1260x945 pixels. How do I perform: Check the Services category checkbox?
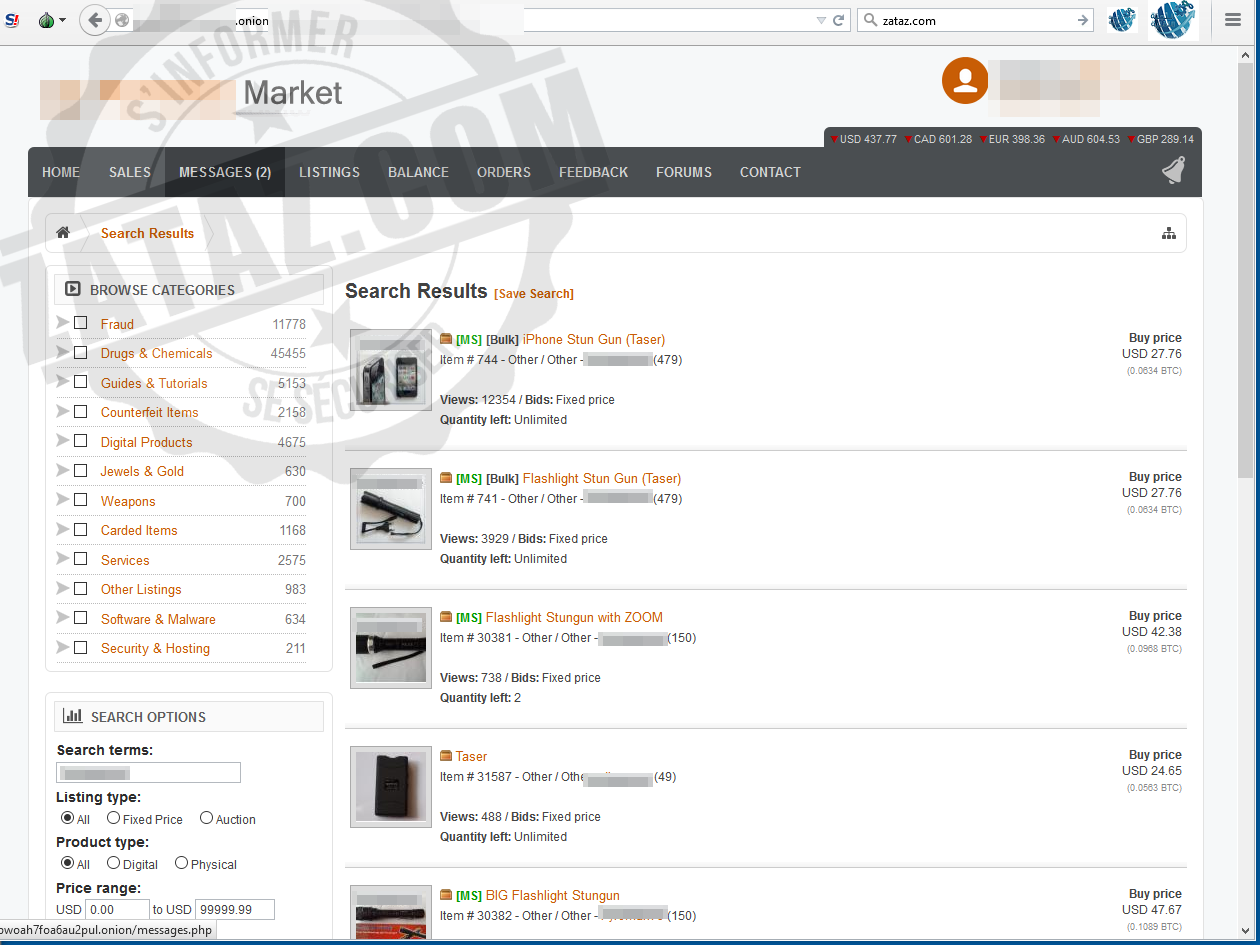point(81,558)
